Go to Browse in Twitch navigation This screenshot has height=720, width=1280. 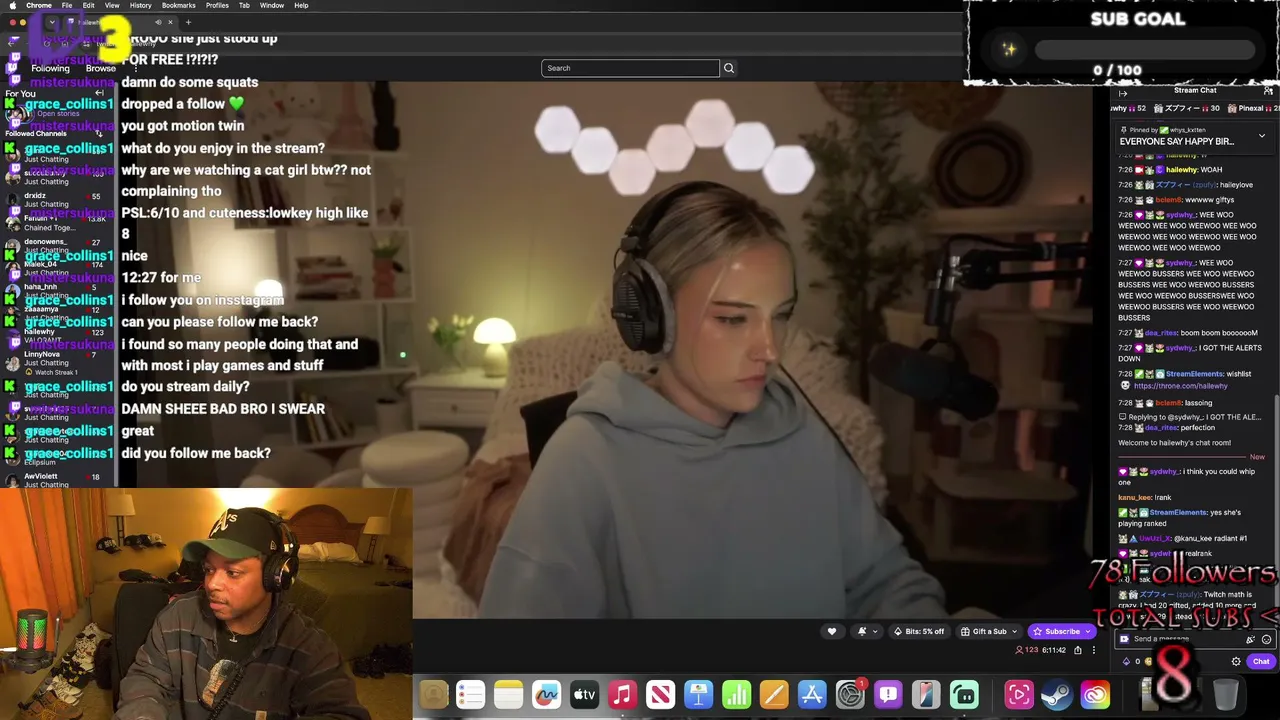coord(101,68)
